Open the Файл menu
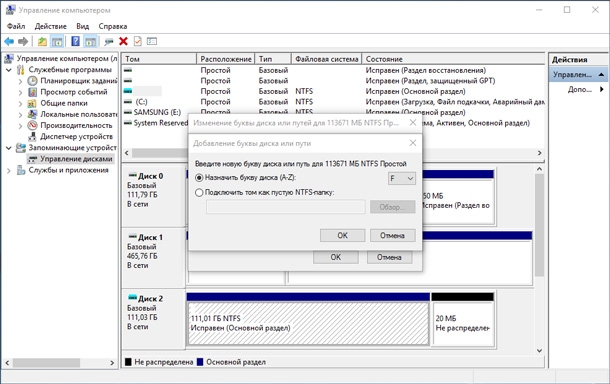 (16, 26)
